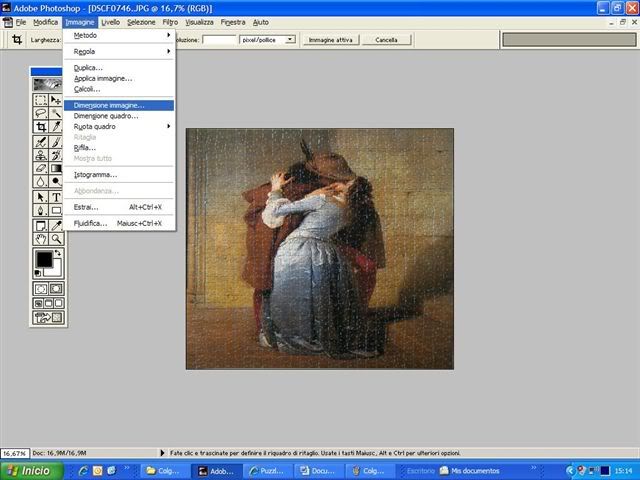The image size is (640, 480).
Task: Select the Clone Stamp tool
Action: coord(40,155)
